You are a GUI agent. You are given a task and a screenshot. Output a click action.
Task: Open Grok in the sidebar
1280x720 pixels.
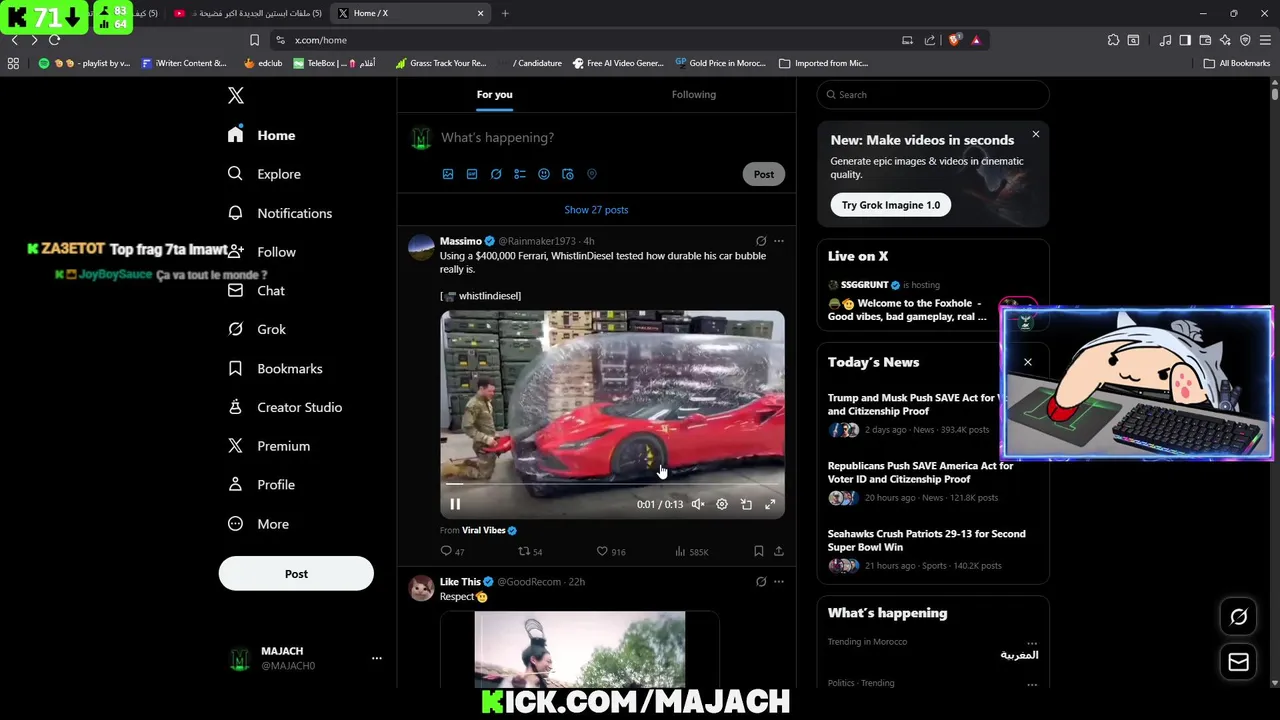[257, 329]
